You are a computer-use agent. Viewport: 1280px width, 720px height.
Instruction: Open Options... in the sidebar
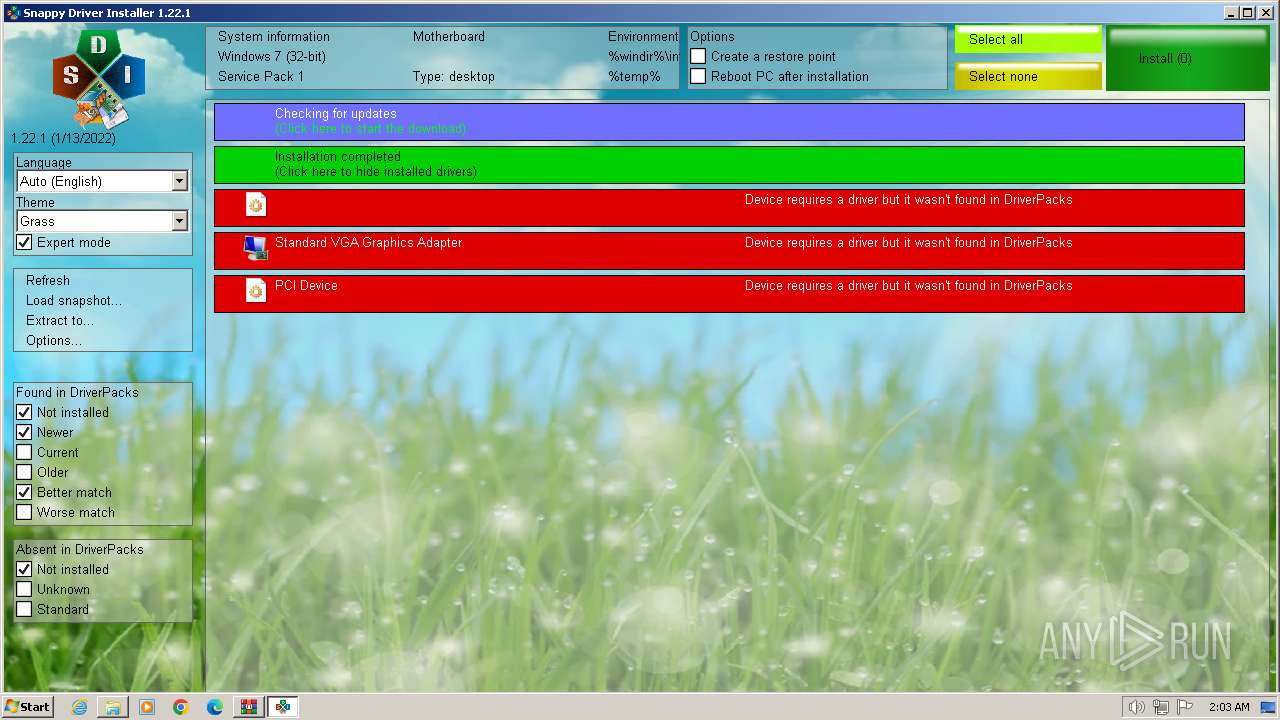[x=54, y=341]
